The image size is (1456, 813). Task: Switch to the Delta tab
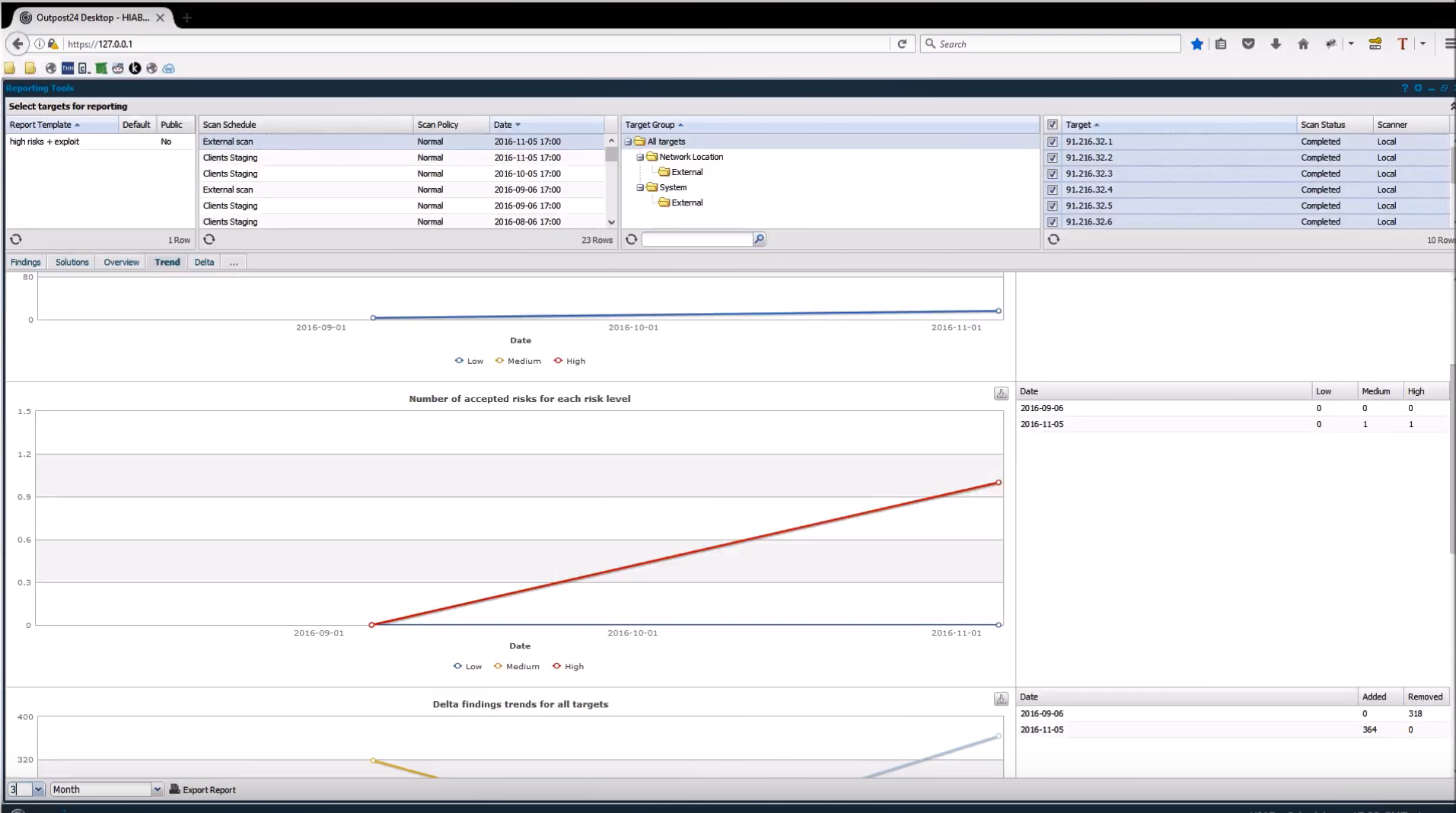pos(204,262)
